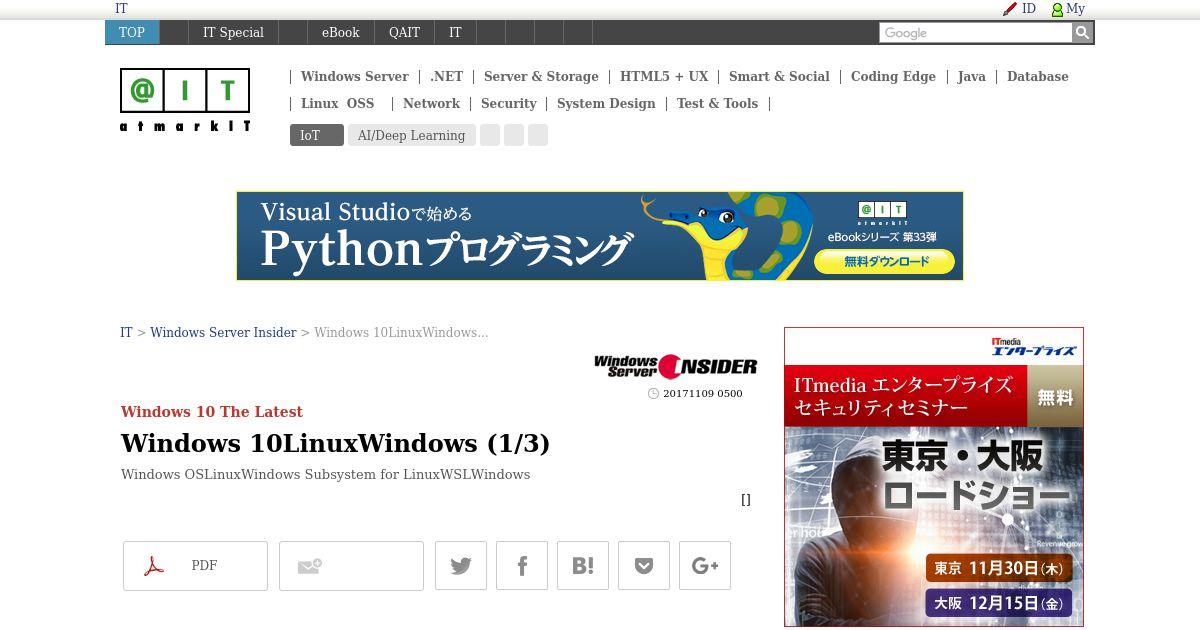
Task: Go to Security category
Action: (x=508, y=103)
